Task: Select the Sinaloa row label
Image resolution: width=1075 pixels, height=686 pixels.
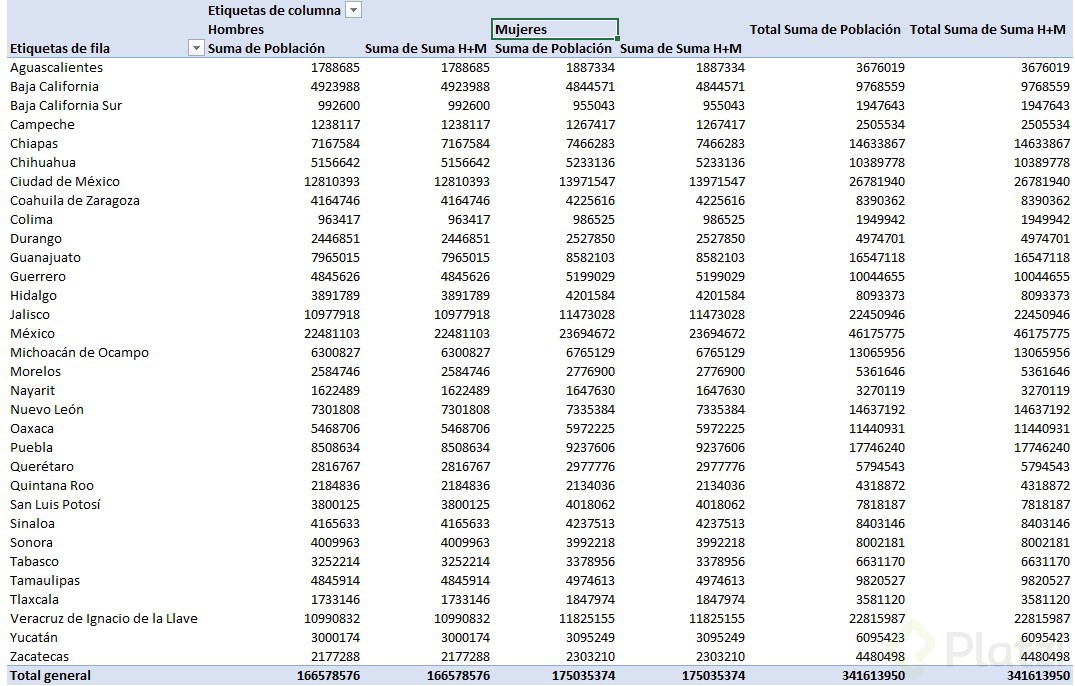Action: pyautogui.click(x=32, y=524)
